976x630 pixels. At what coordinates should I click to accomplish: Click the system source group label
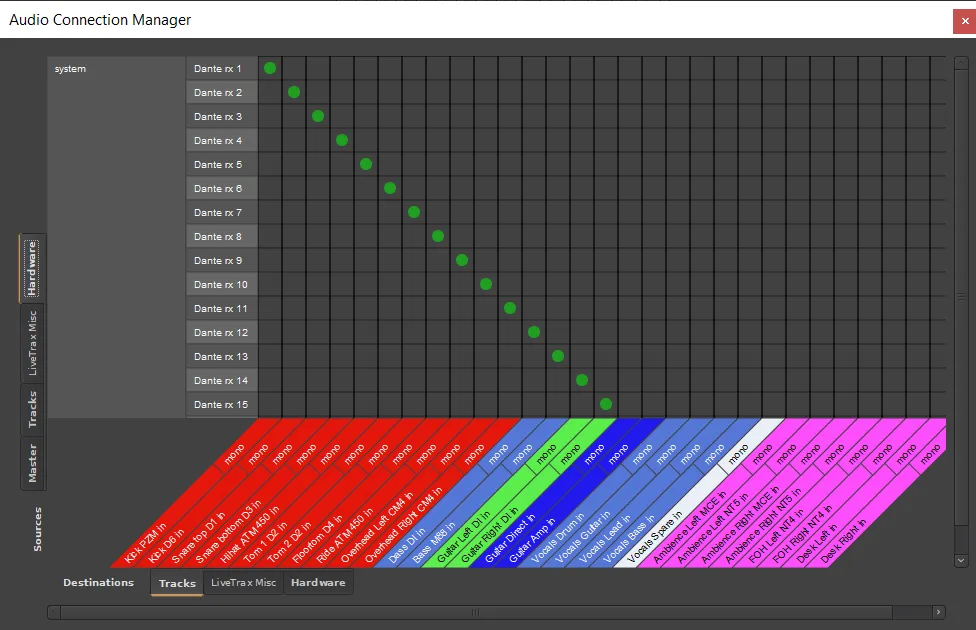pyautogui.click(x=70, y=68)
